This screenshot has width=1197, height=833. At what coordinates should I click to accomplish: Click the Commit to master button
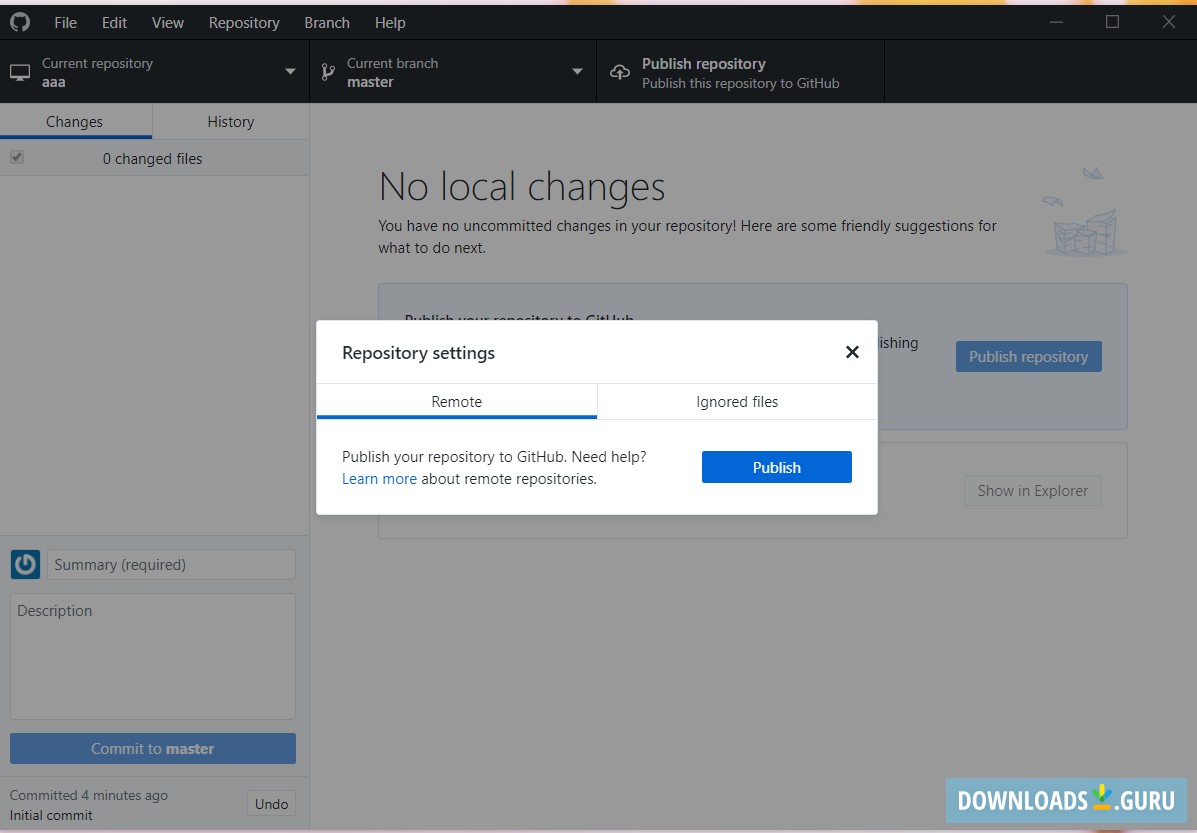153,749
